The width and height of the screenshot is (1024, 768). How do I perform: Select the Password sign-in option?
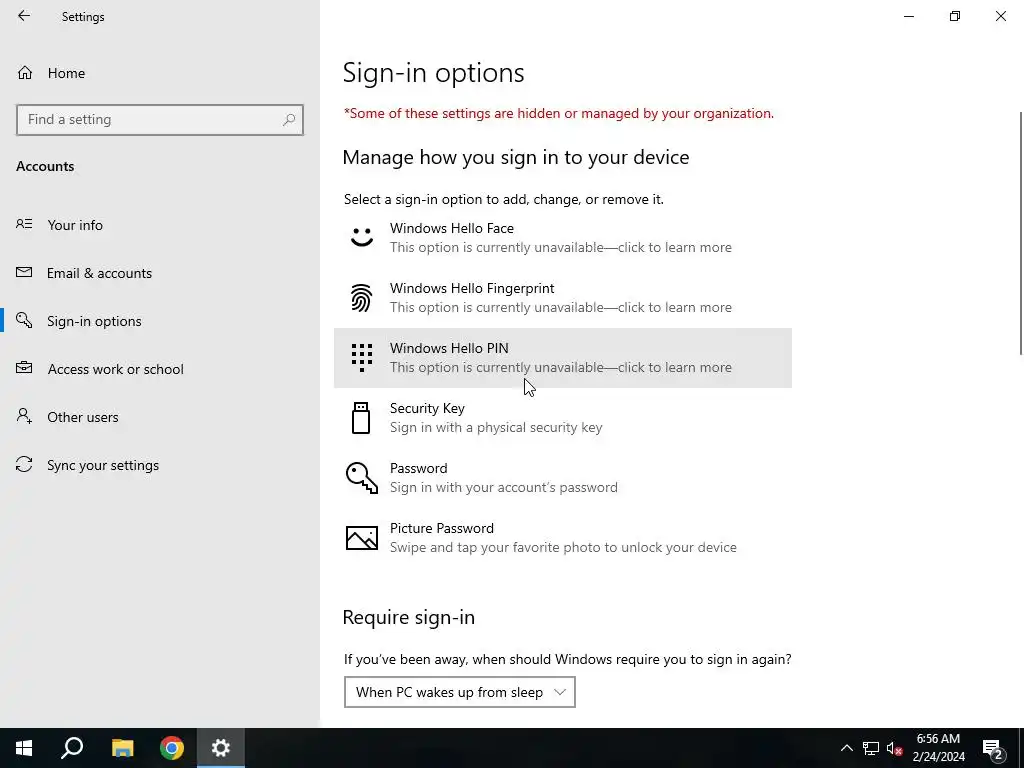pos(563,478)
